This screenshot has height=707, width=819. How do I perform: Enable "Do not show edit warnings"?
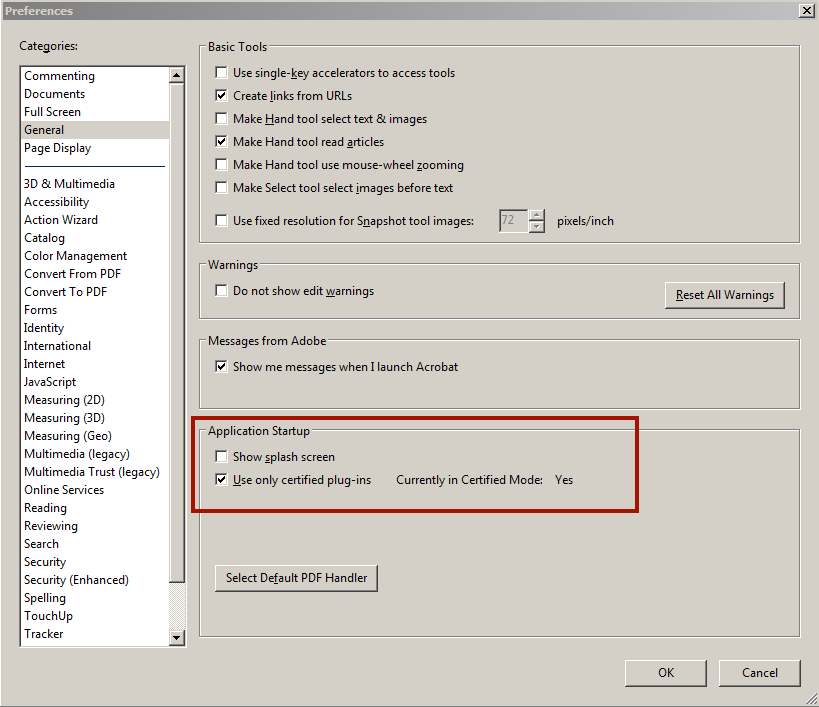pos(221,291)
